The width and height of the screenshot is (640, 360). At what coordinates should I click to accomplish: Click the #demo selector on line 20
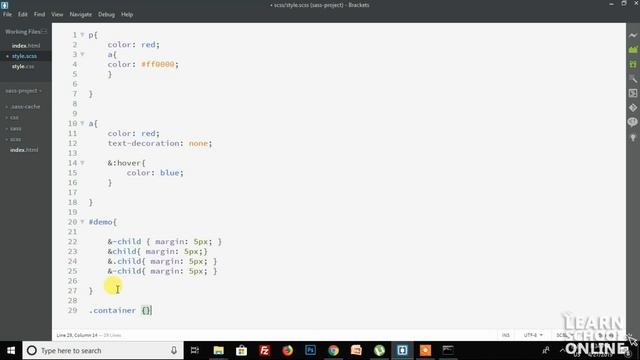(100, 222)
